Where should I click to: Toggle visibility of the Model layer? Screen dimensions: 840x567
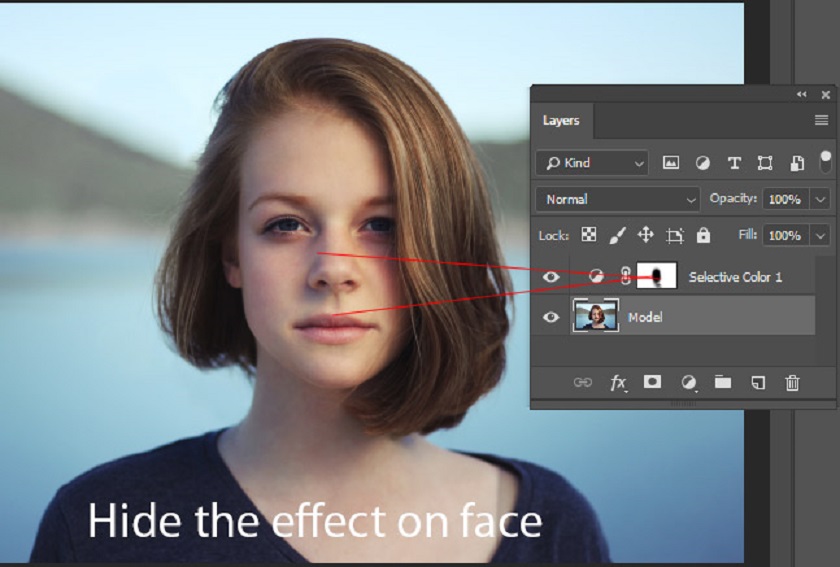point(551,317)
